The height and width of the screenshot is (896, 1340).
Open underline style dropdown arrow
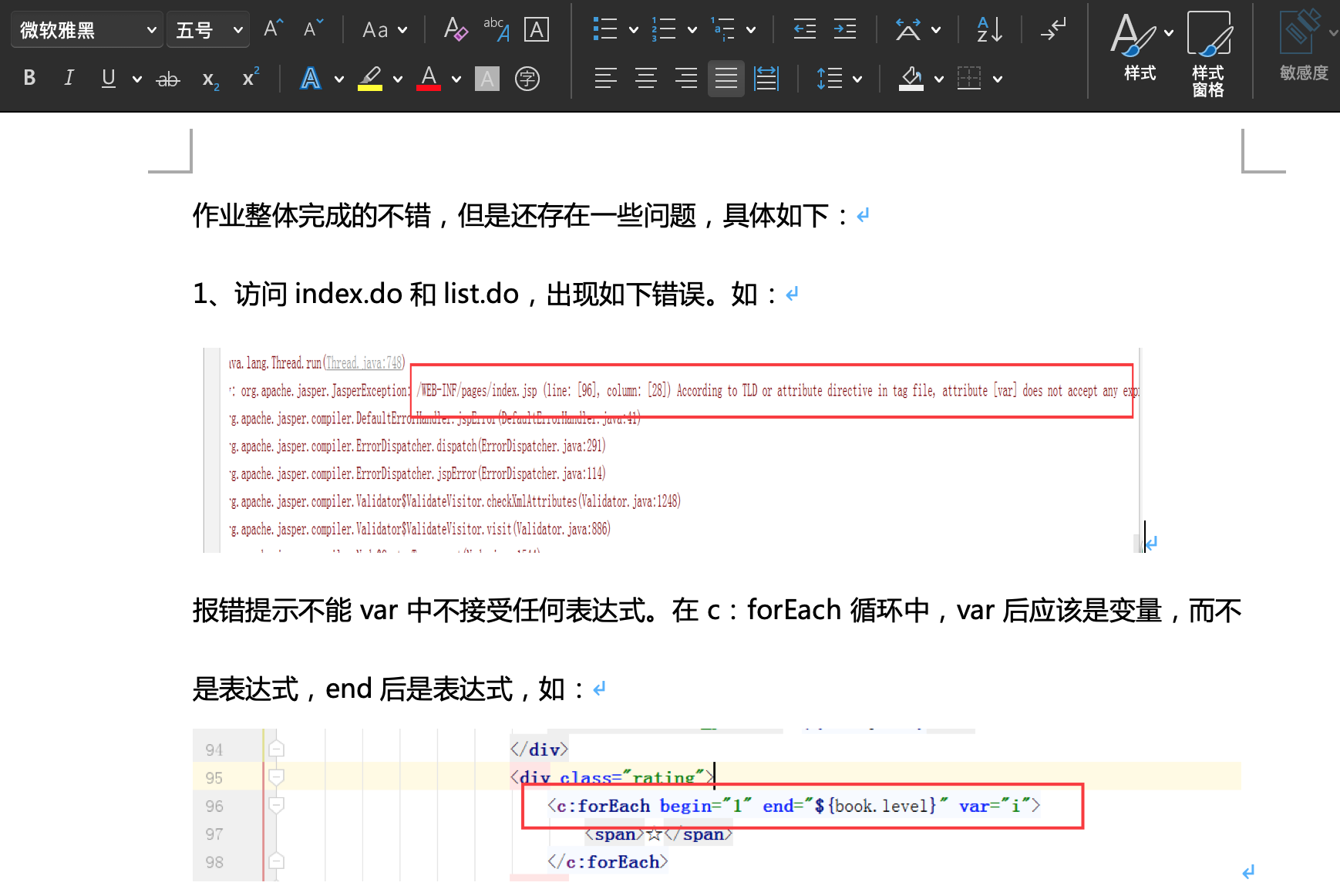(137, 79)
